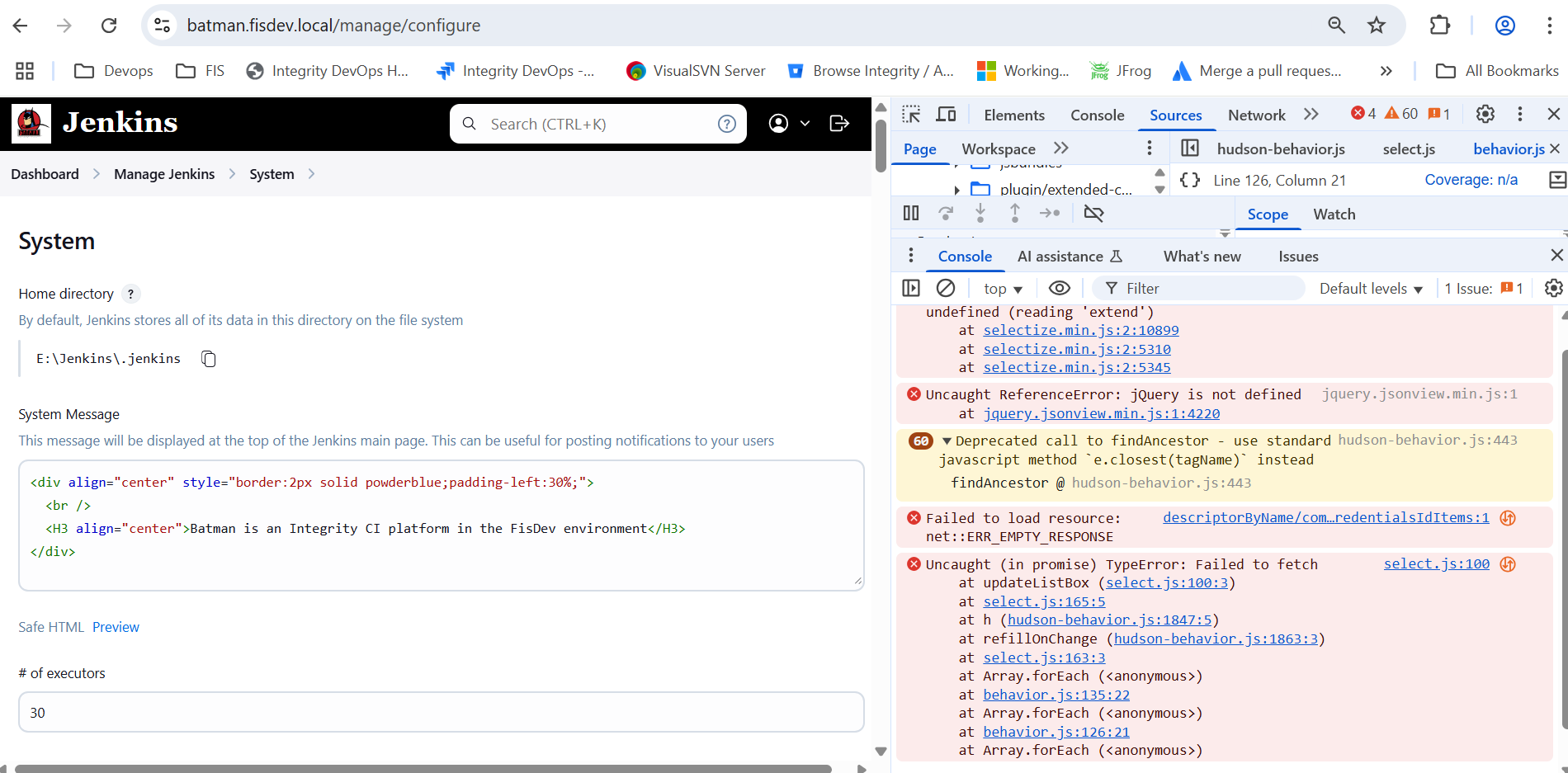Image resolution: width=1568 pixels, height=773 pixels.
Task: Open the apps grid in bookmarks bar
Action: coord(25,71)
